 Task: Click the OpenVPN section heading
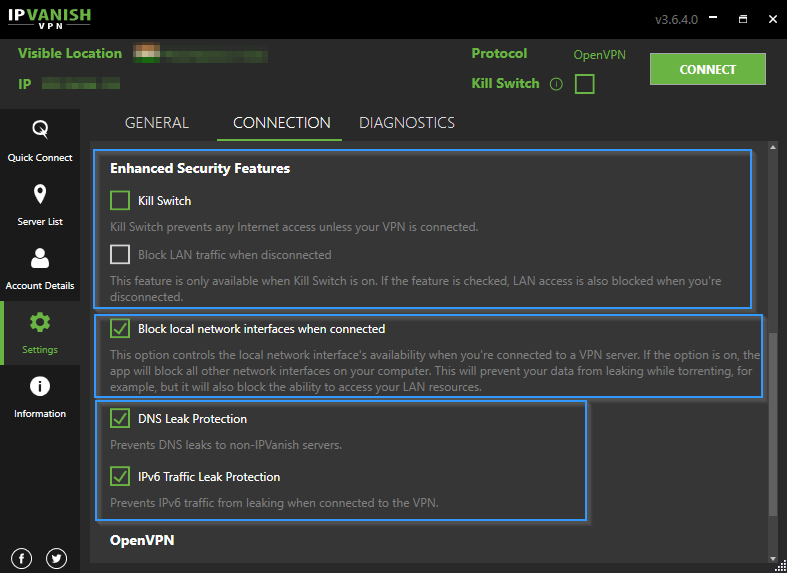(x=142, y=540)
